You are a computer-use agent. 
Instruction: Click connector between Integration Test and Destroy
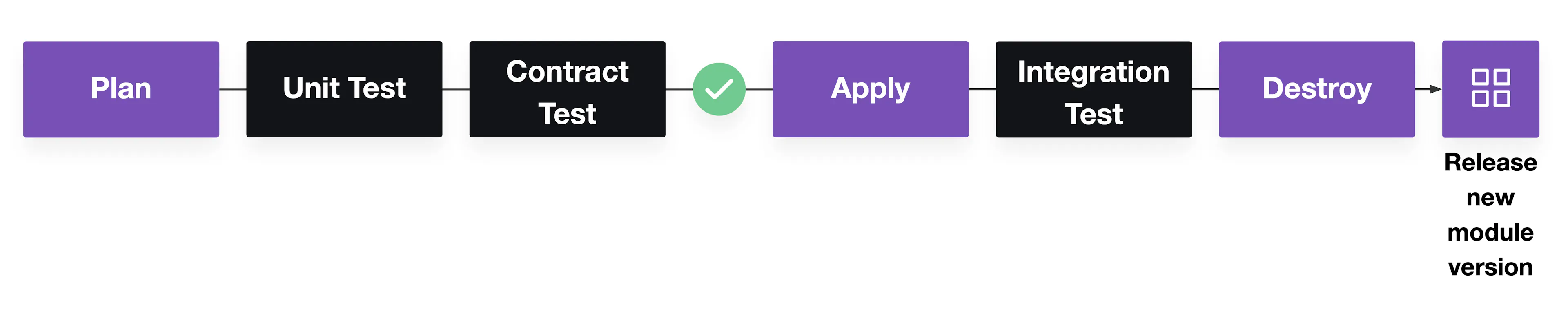click(1205, 89)
